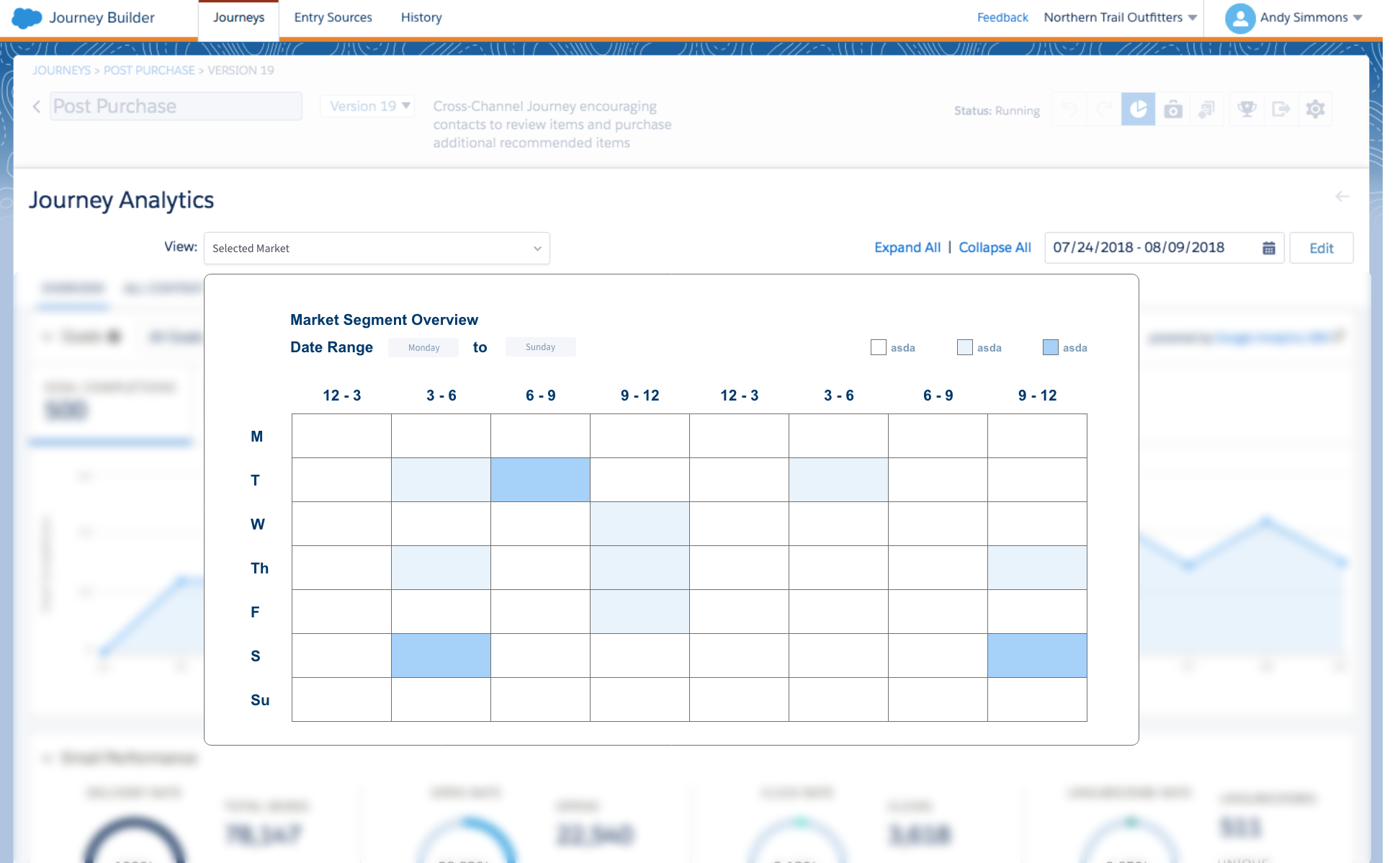The height and width of the screenshot is (863, 1400).
Task: Click the trophy goal icon
Action: point(1247,109)
